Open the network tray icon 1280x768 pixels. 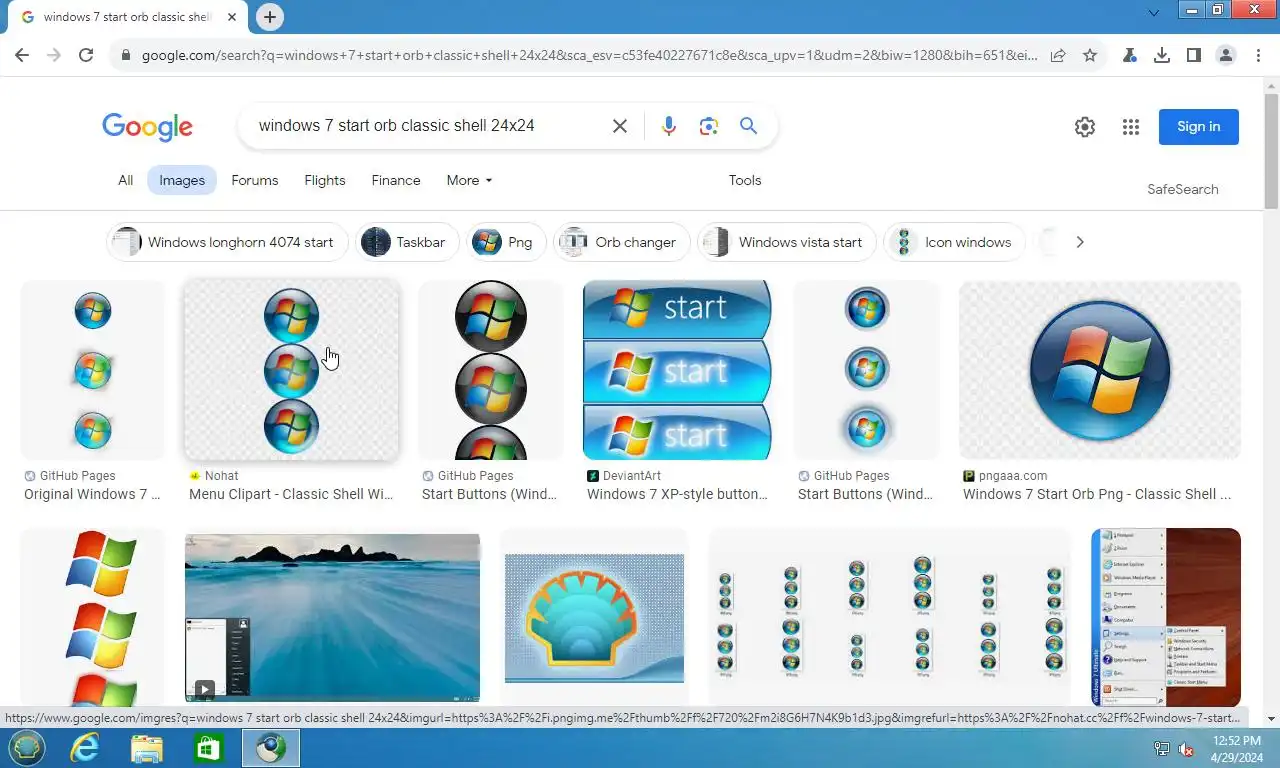pyautogui.click(x=1162, y=749)
